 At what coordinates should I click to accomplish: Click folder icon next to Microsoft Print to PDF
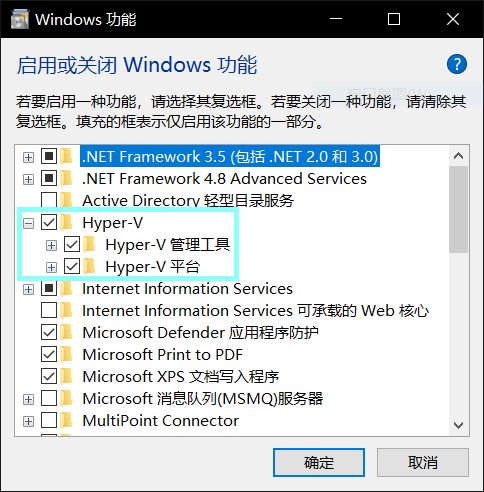[x=67, y=354]
